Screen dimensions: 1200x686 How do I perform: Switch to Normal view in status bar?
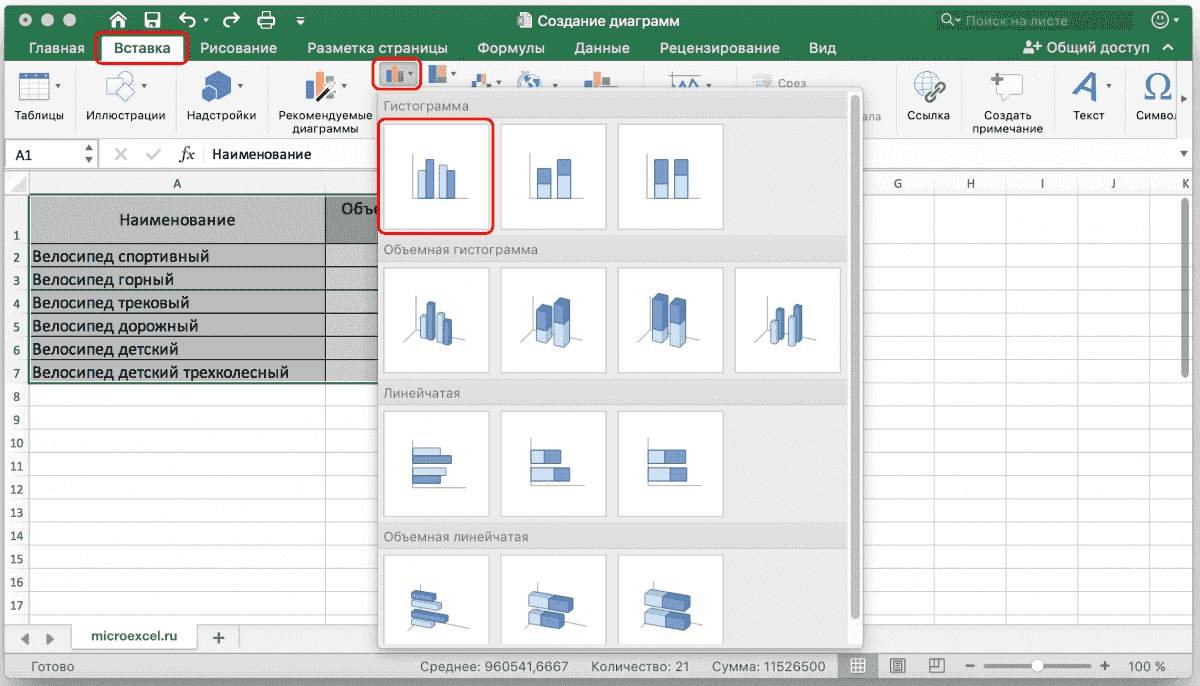(x=858, y=666)
